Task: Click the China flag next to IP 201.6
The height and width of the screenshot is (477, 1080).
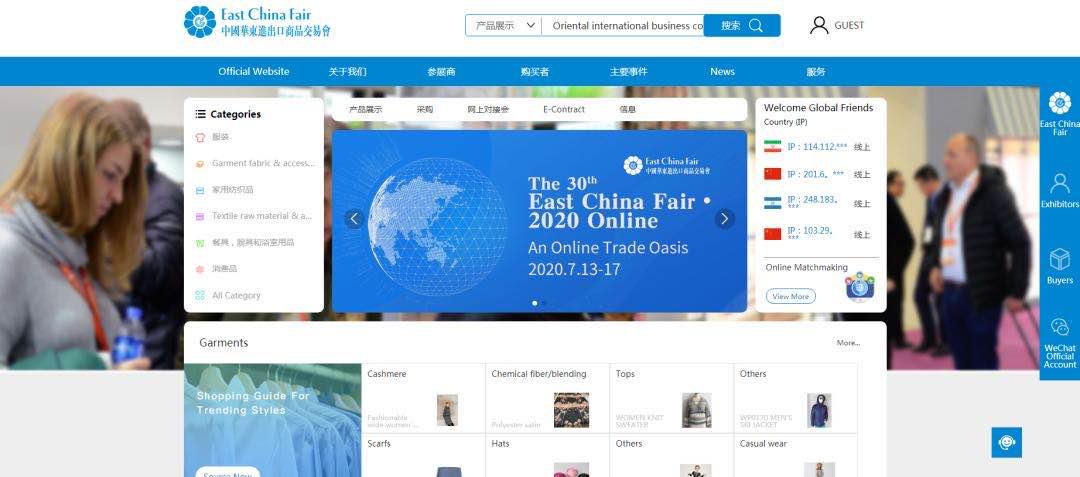Action: click(x=773, y=174)
